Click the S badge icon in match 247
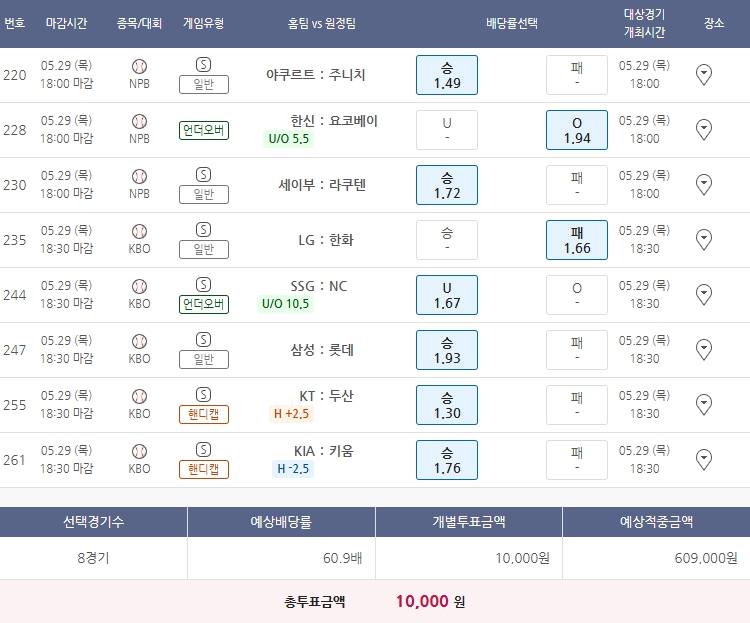This screenshot has height=623, width=750. pos(204,339)
